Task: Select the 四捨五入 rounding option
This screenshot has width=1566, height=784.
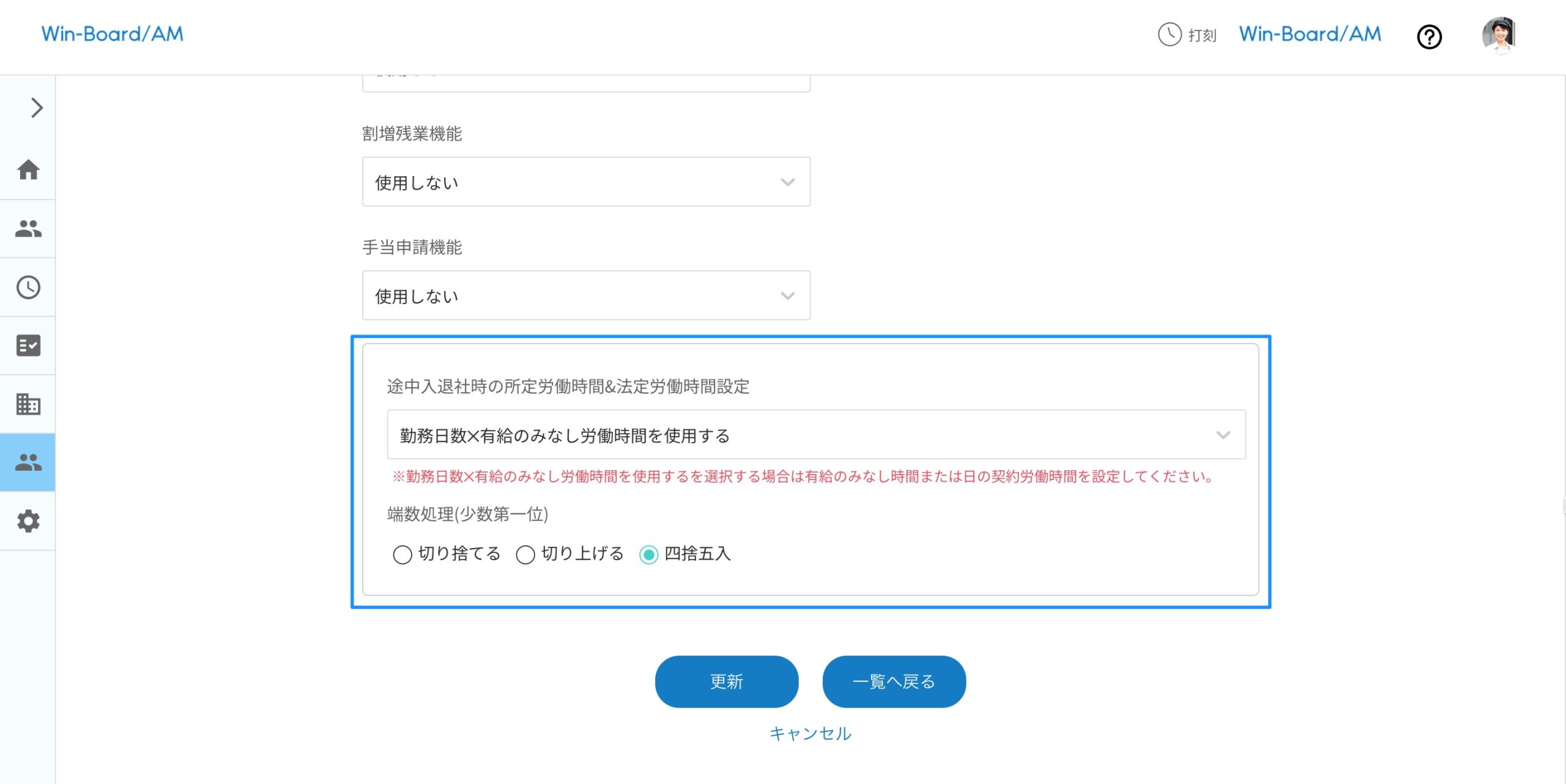Action: (x=649, y=554)
